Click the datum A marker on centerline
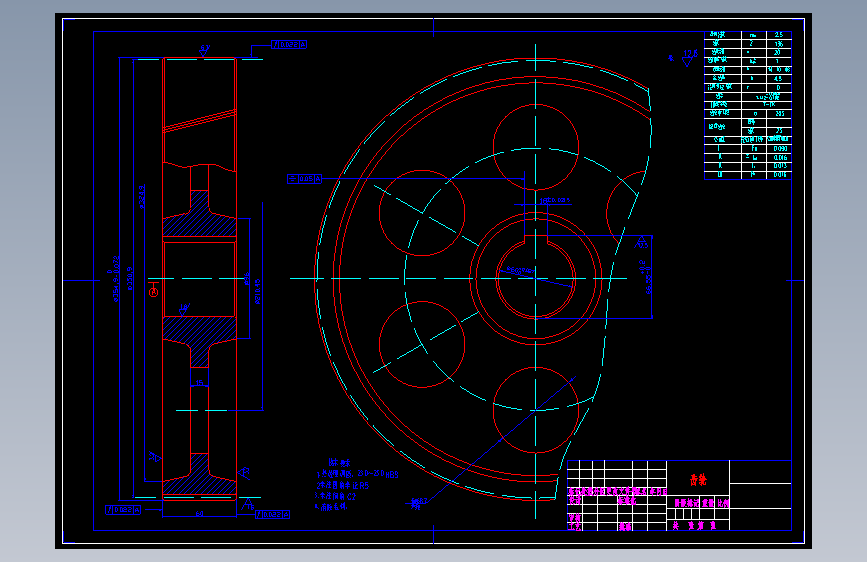This screenshot has height=562, width=867. 154,290
